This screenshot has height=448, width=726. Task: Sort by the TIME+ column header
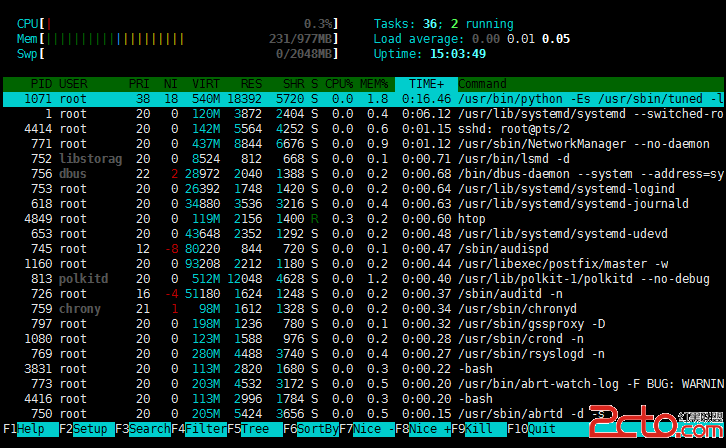pos(426,84)
